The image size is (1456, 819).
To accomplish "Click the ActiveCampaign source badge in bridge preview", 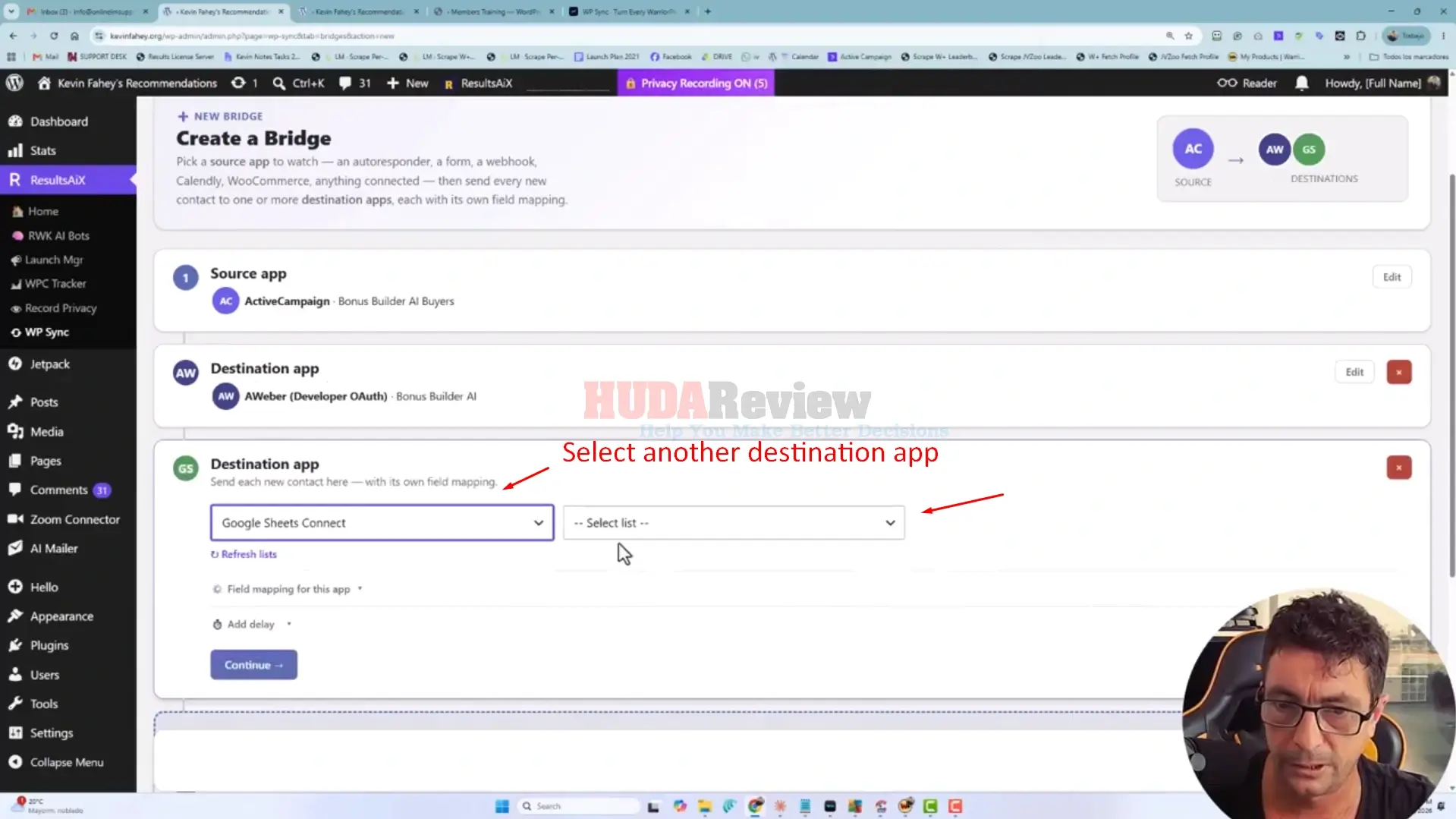I will point(1193,149).
